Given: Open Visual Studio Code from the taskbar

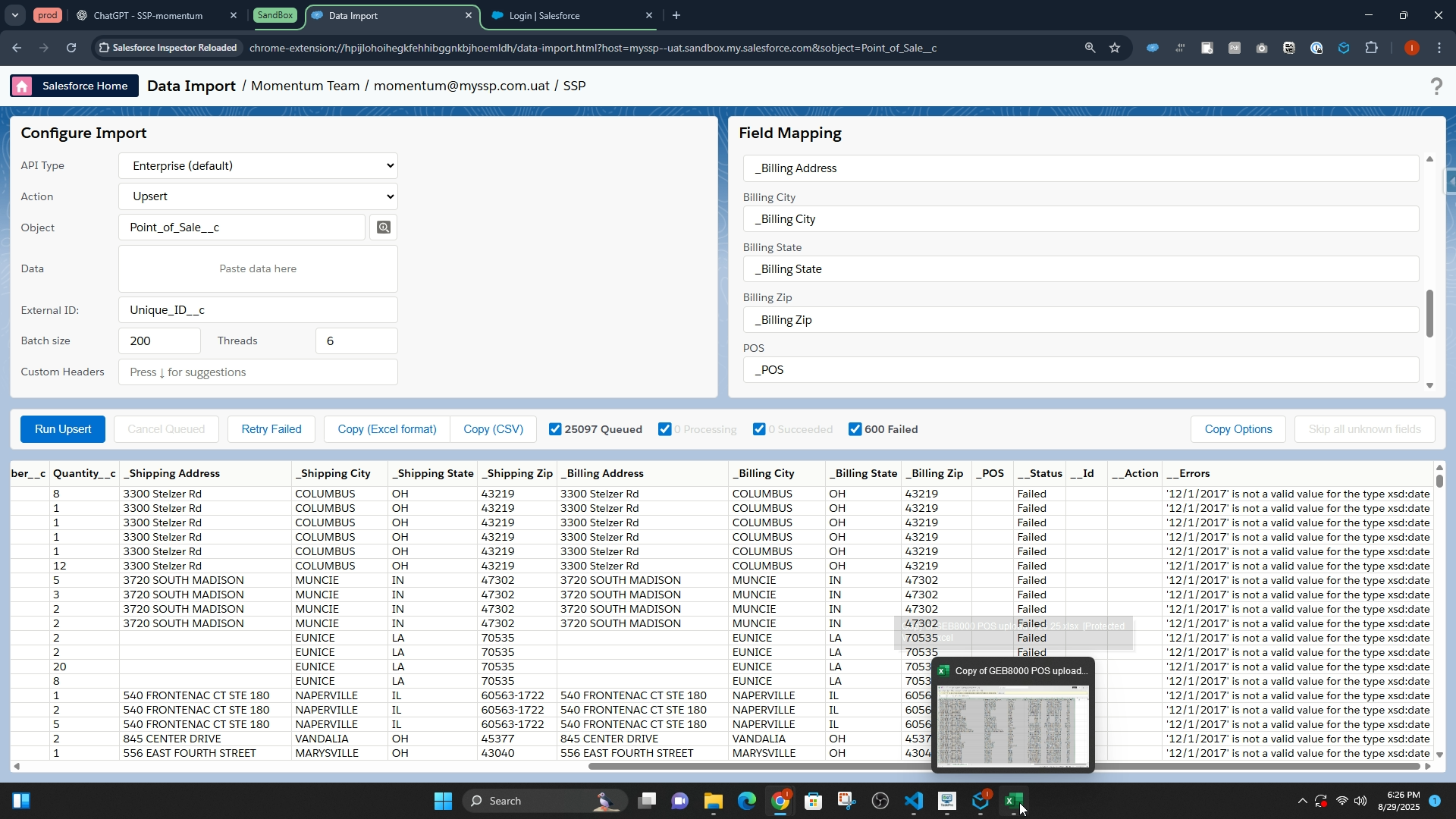Looking at the screenshot, I should (914, 801).
